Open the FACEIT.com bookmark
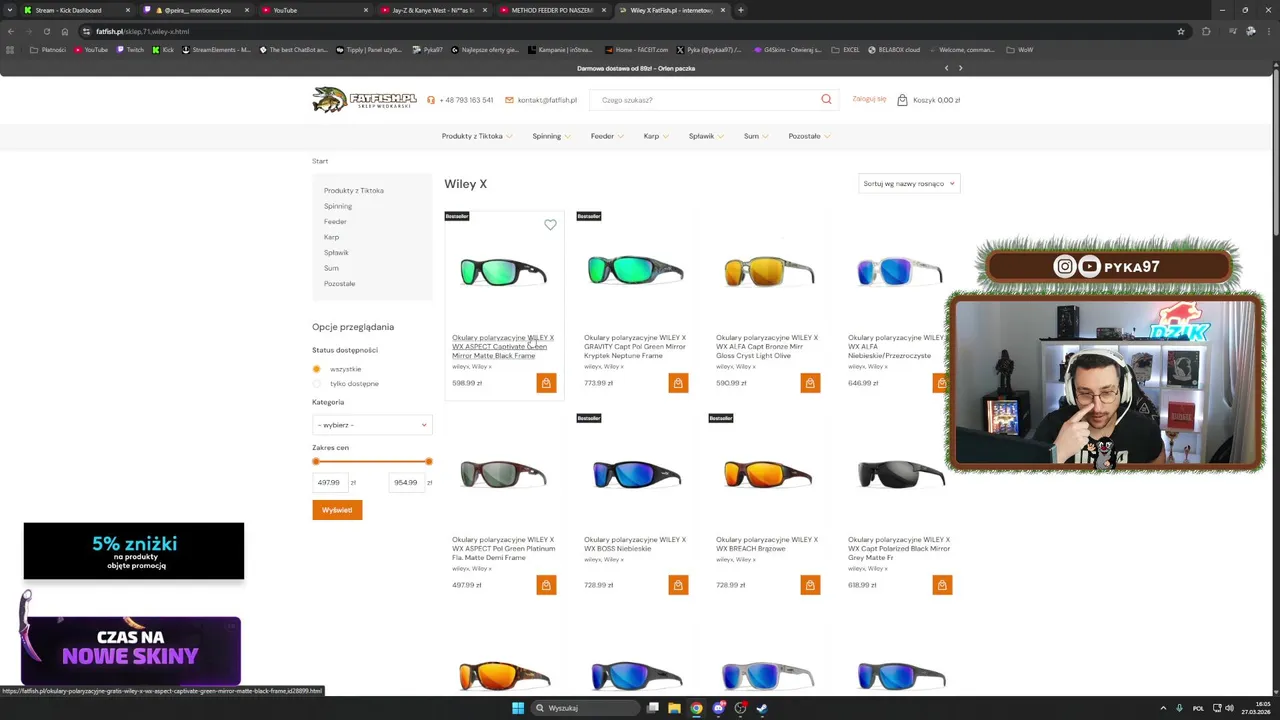The width and height of the screenshot is (1280, 720). point(636,49)
